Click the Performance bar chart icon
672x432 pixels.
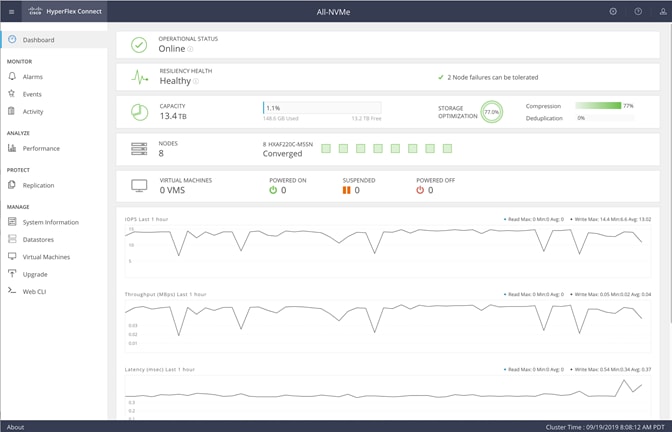tap(12, 148)
